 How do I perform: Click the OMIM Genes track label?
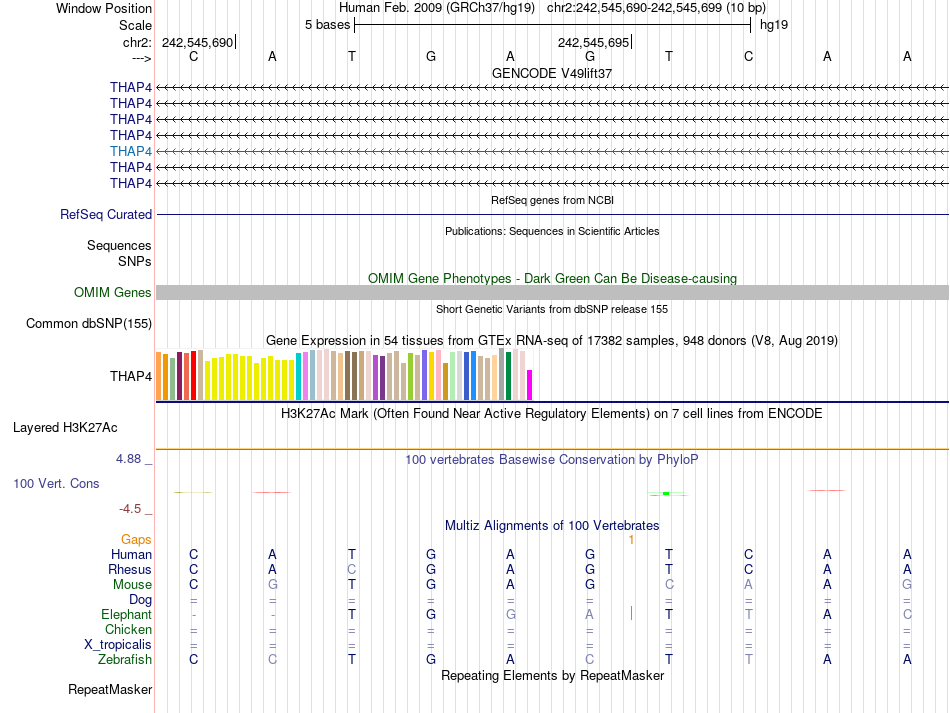tap(113, 293)
